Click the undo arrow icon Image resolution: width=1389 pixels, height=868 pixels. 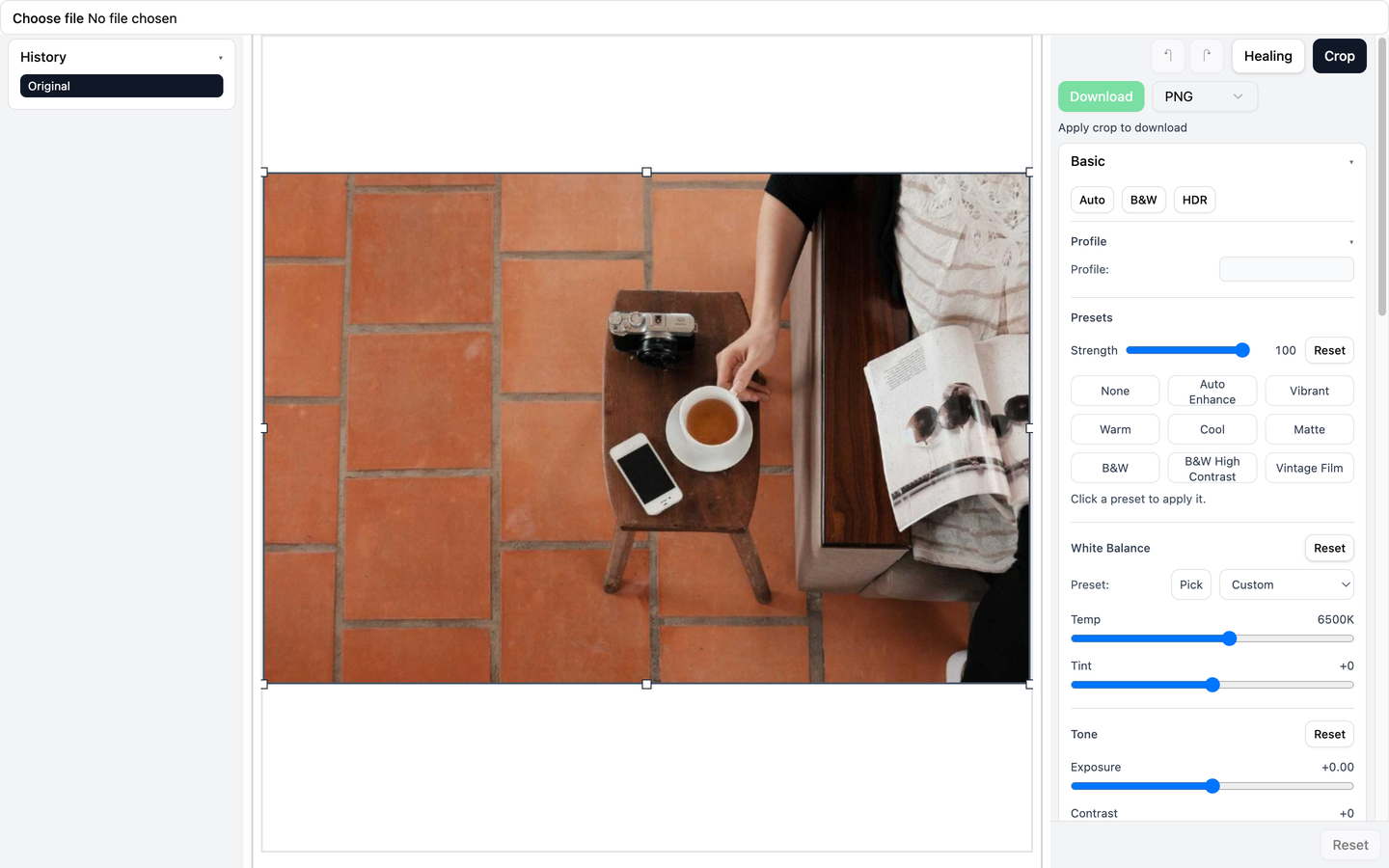1168,56
